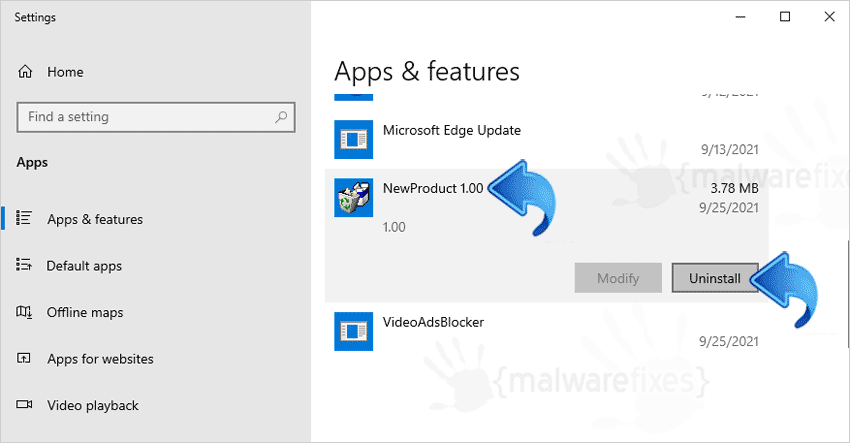This screenshot has width=850, height=443.
Task: Click the greyed Modify button
Action: coord(618,278)
